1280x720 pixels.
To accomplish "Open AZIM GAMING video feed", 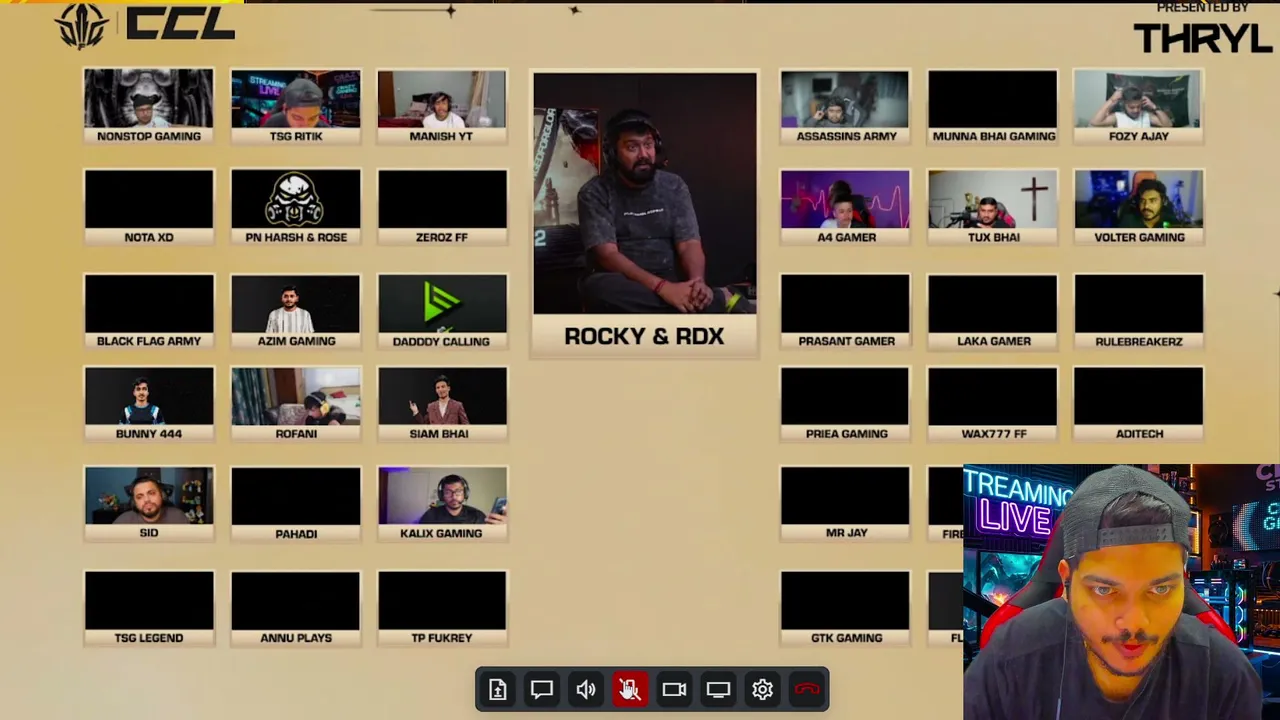I will pyautogui.click(x=296, y=311).
